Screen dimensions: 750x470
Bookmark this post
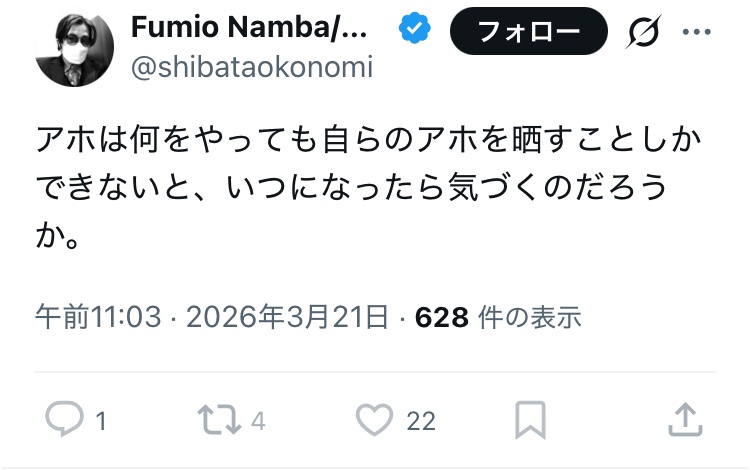click(530, 420)
